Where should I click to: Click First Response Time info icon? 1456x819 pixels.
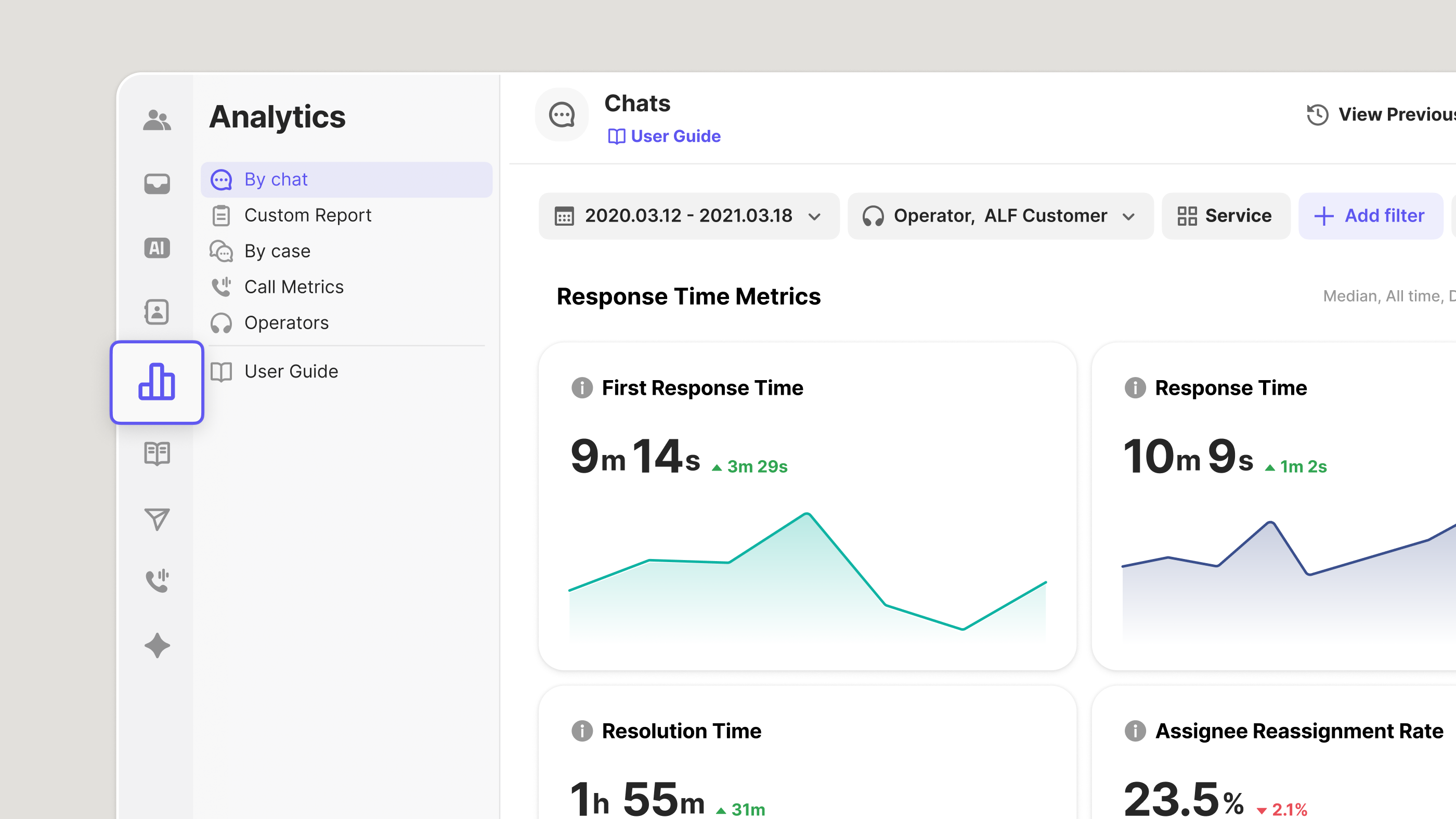tap(581, 388)
